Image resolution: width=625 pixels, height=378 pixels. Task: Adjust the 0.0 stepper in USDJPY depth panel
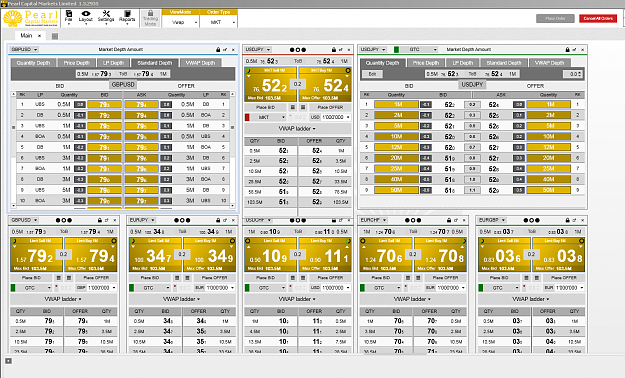pos(573,74)
